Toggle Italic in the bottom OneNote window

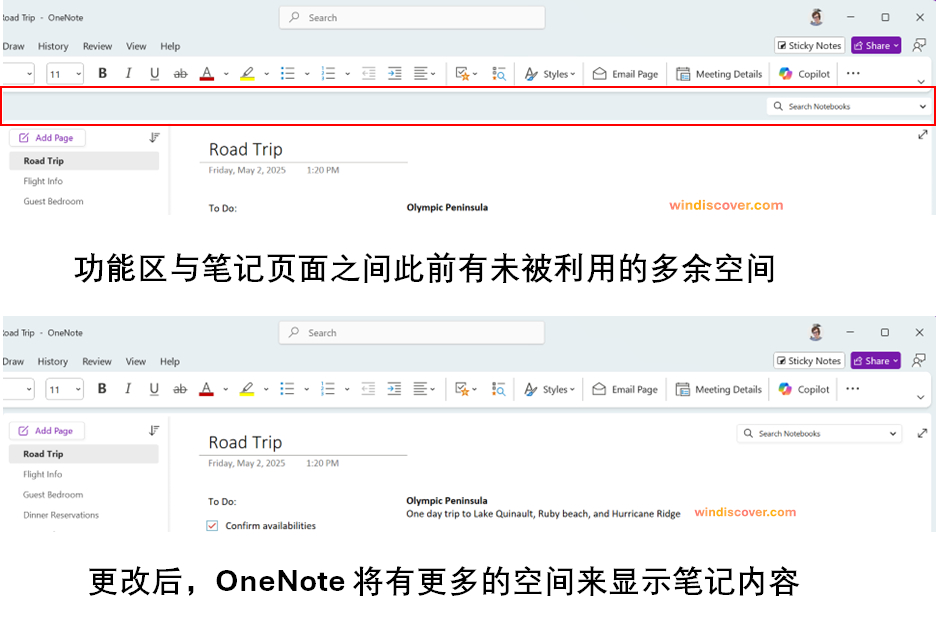pos(128,388)
